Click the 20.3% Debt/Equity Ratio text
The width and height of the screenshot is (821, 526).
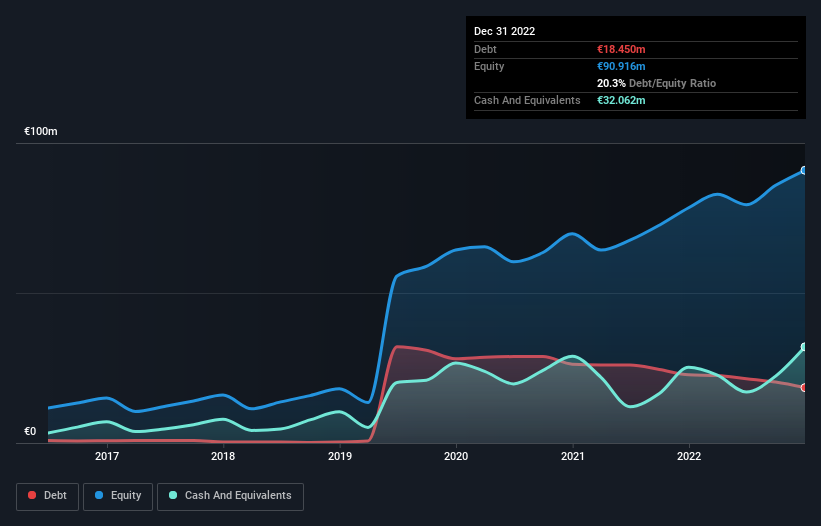657,83
